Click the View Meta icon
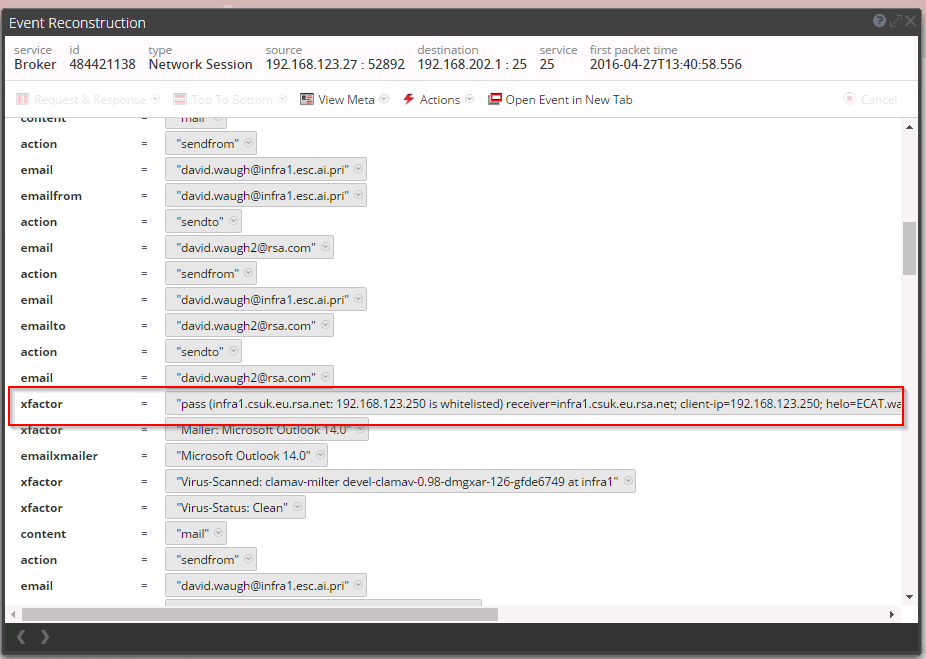This screenshot has height=659, width=926. tap(307, 100)
